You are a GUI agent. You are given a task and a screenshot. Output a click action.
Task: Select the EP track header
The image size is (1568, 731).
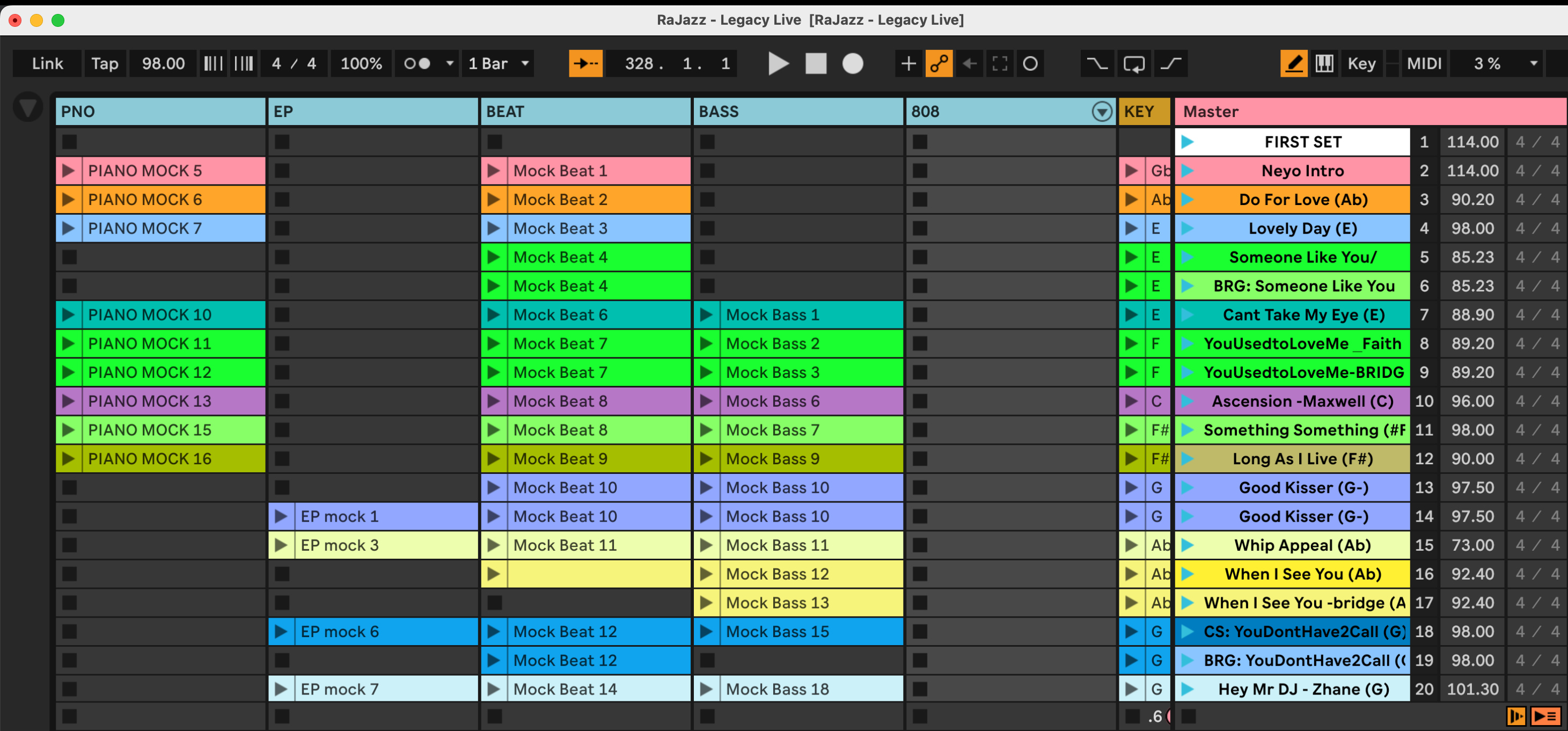point(373,112)
